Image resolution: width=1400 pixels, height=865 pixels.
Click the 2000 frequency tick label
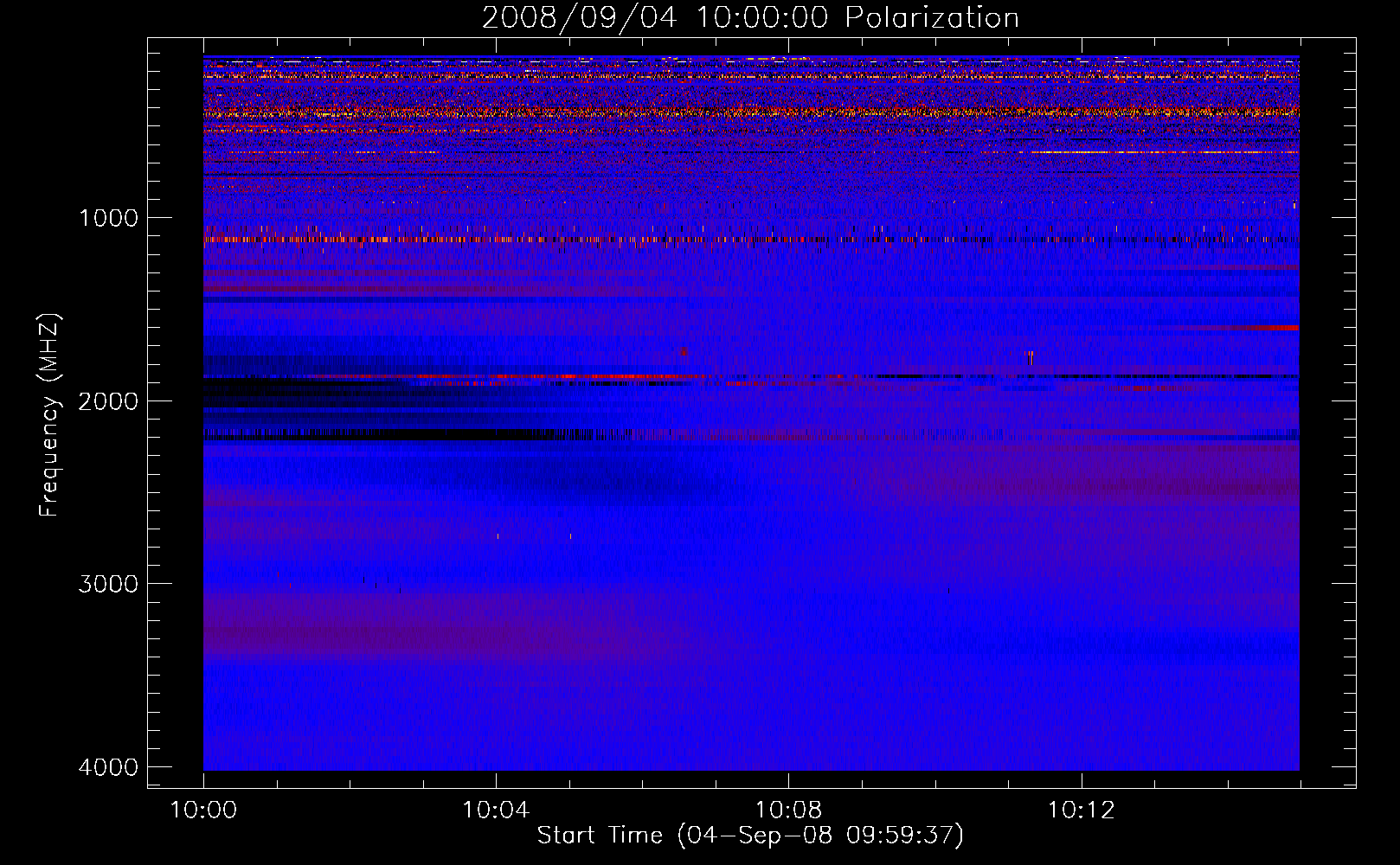coord(109,401)
